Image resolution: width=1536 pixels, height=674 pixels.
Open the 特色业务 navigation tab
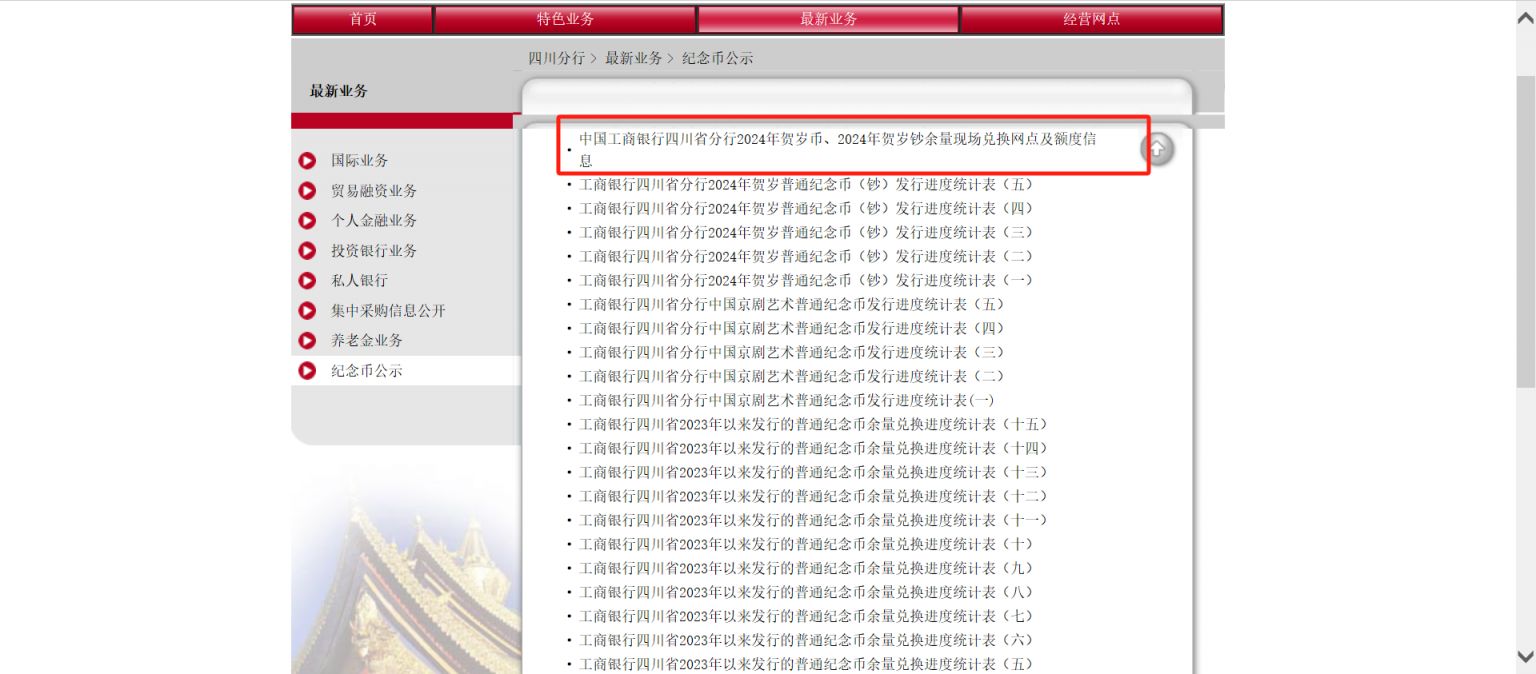coord(565,19)
